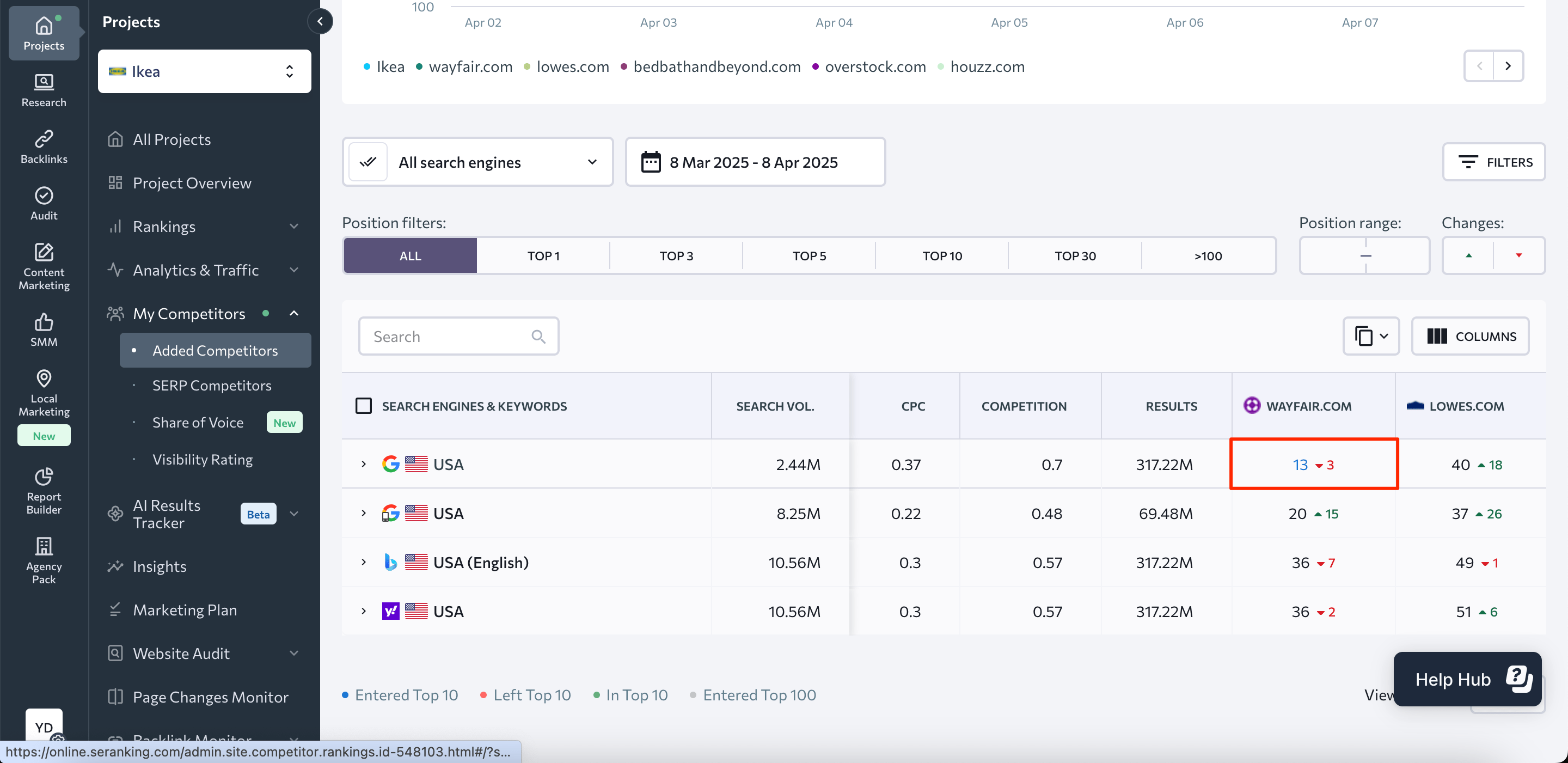Click the keyword Search field

pyautogui.click(x=458, y=336)
